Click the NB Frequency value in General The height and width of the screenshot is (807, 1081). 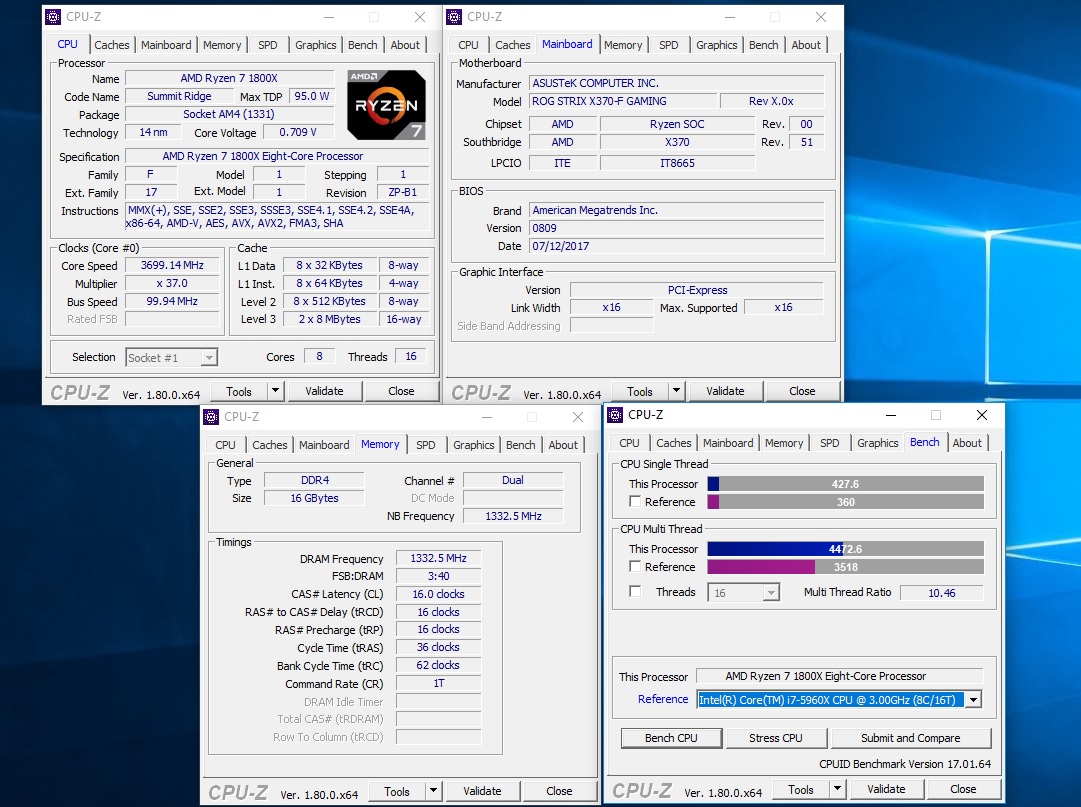(x=513, y=516)
